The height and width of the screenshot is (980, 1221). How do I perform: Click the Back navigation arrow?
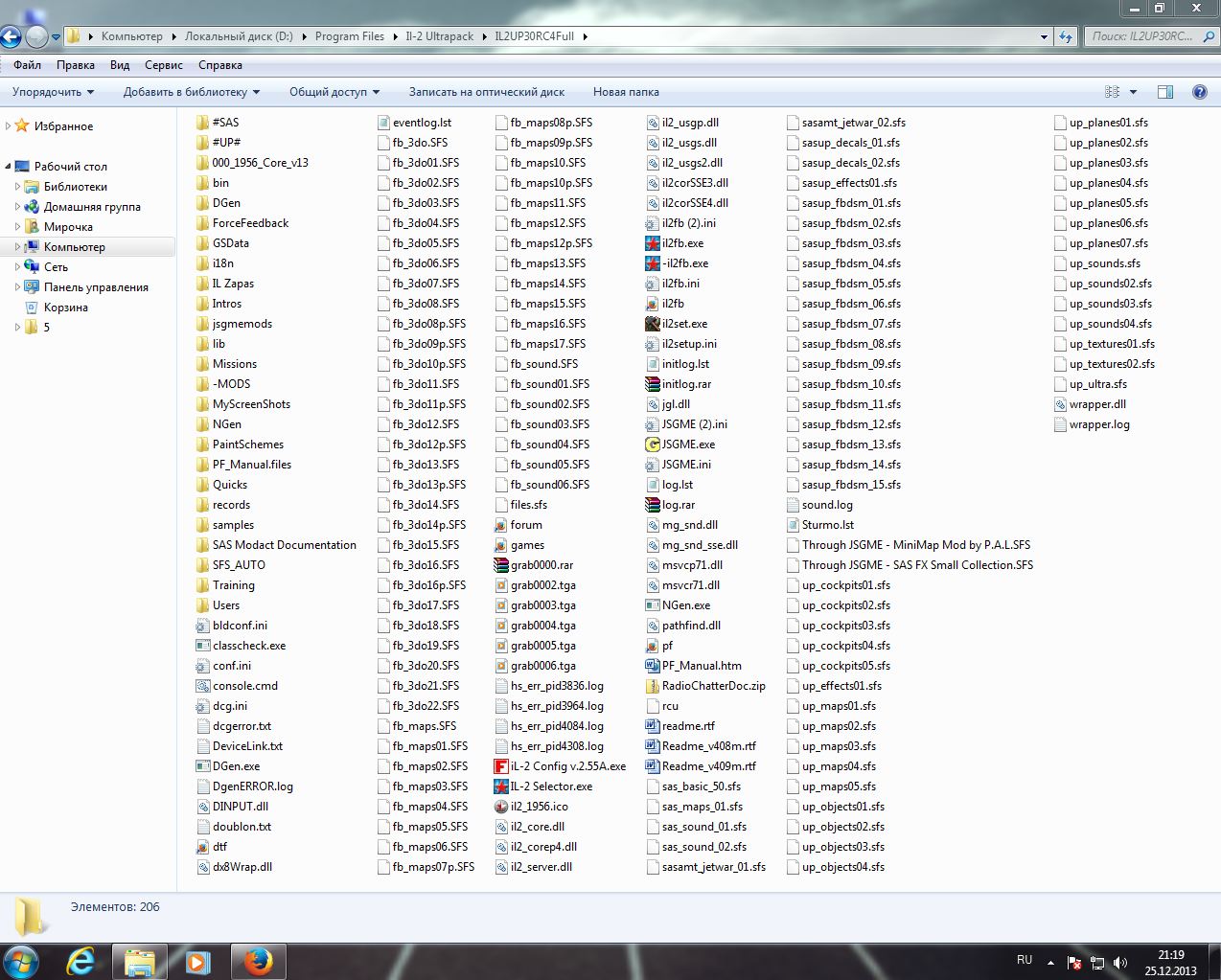(x=11, y=36)
